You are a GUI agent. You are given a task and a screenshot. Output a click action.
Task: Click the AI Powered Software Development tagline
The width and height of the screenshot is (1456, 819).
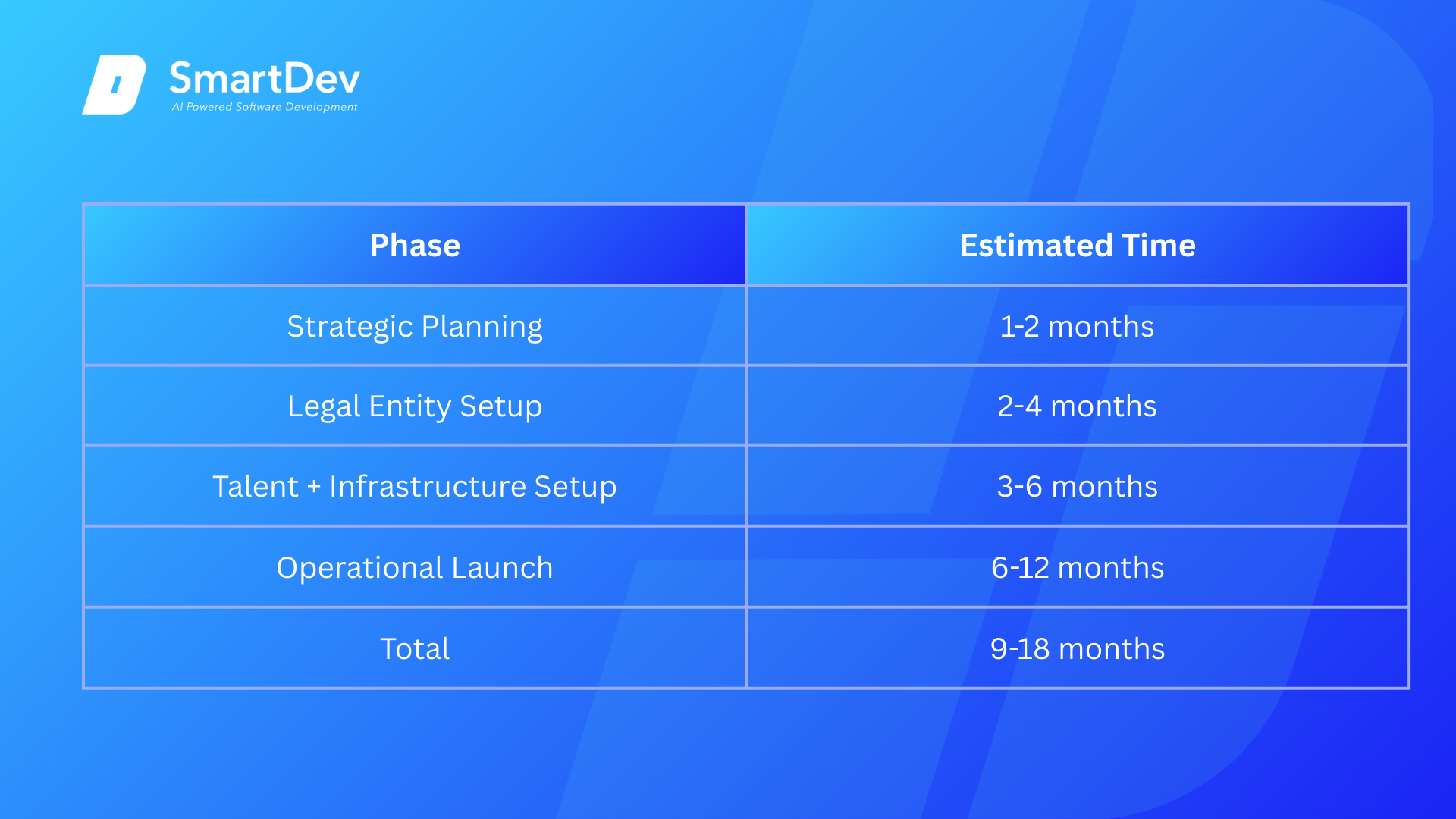pyautogui.click(x=264, y=107)
